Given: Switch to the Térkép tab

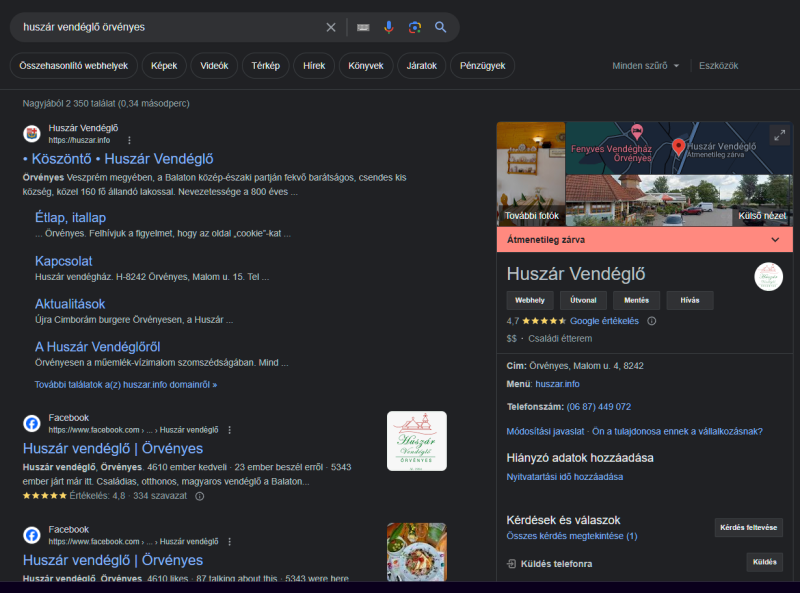Looking at the screenshot, I should [266, 66].
